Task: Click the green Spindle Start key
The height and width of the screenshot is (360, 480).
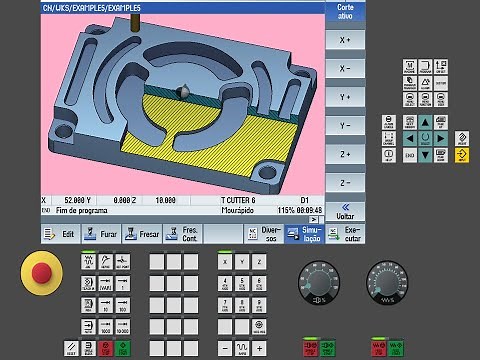Action: pyautogui.click(x=328, y=348)
